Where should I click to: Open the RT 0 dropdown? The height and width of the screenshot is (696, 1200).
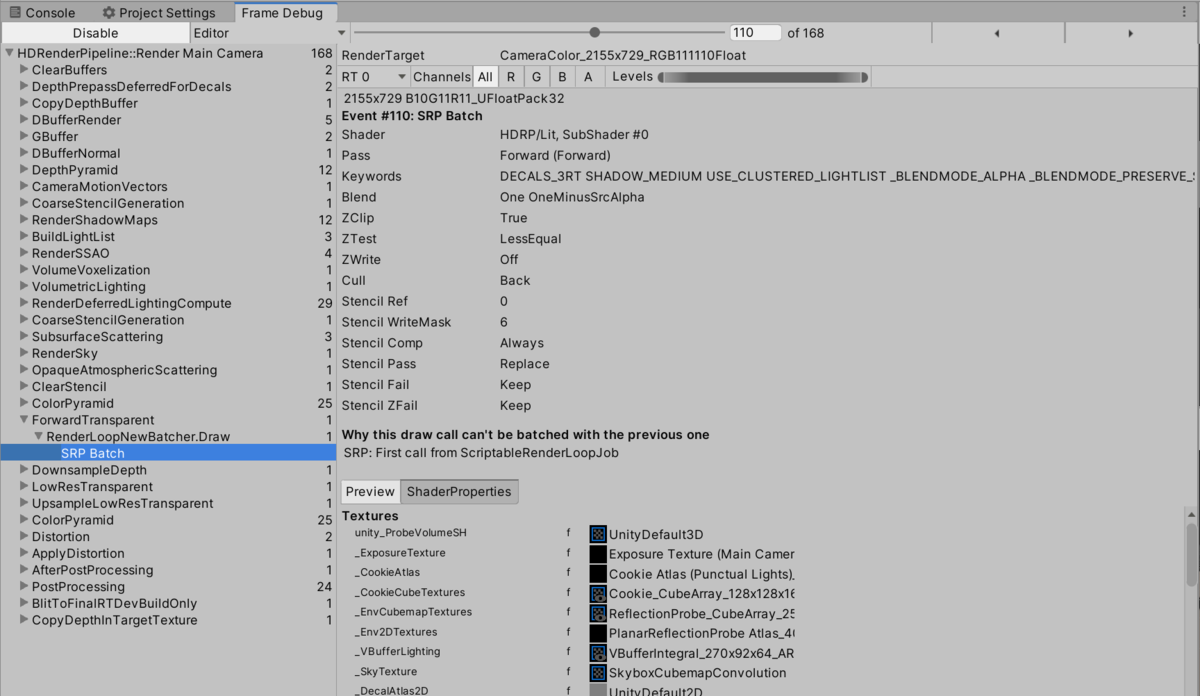(374, 77)
